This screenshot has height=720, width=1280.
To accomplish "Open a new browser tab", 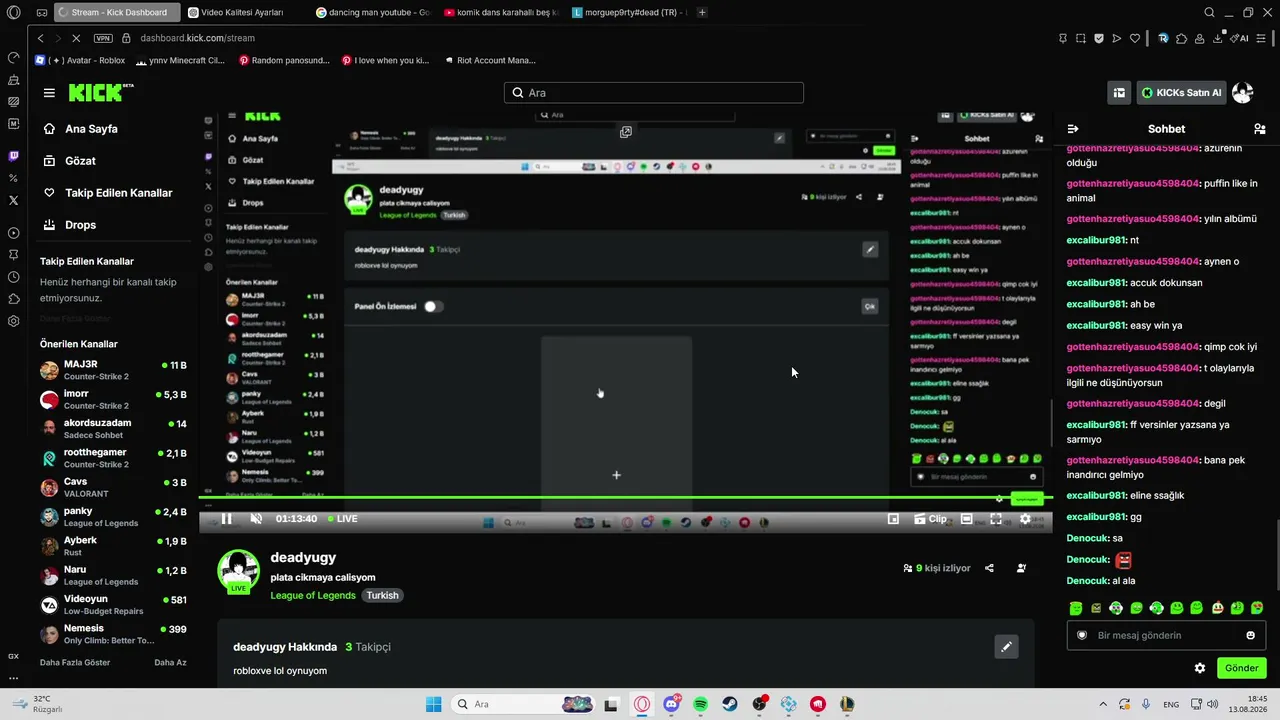I will pos(703,13).
